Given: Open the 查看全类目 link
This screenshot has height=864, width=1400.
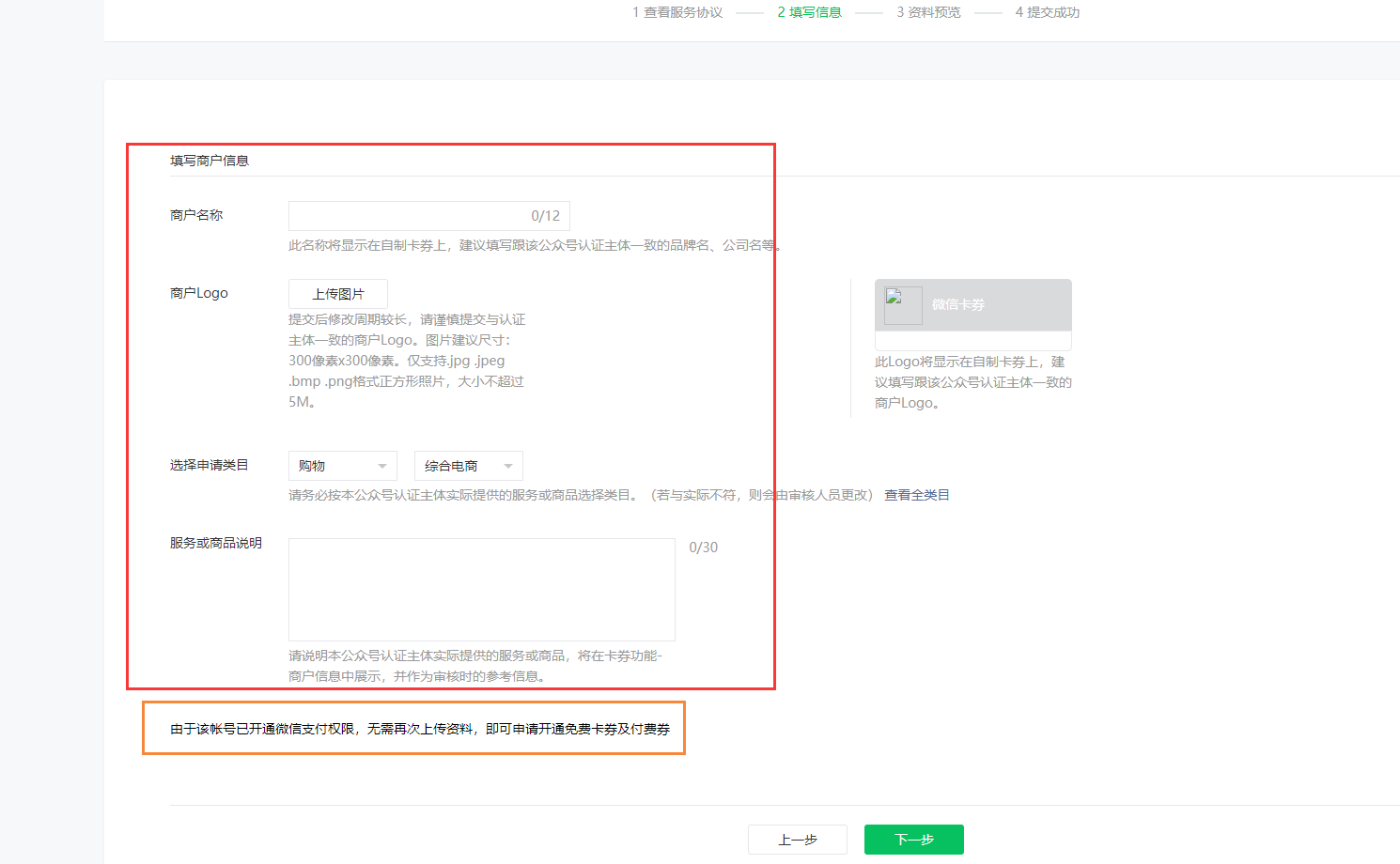Looking at the screenshot, I should (916, 495).
